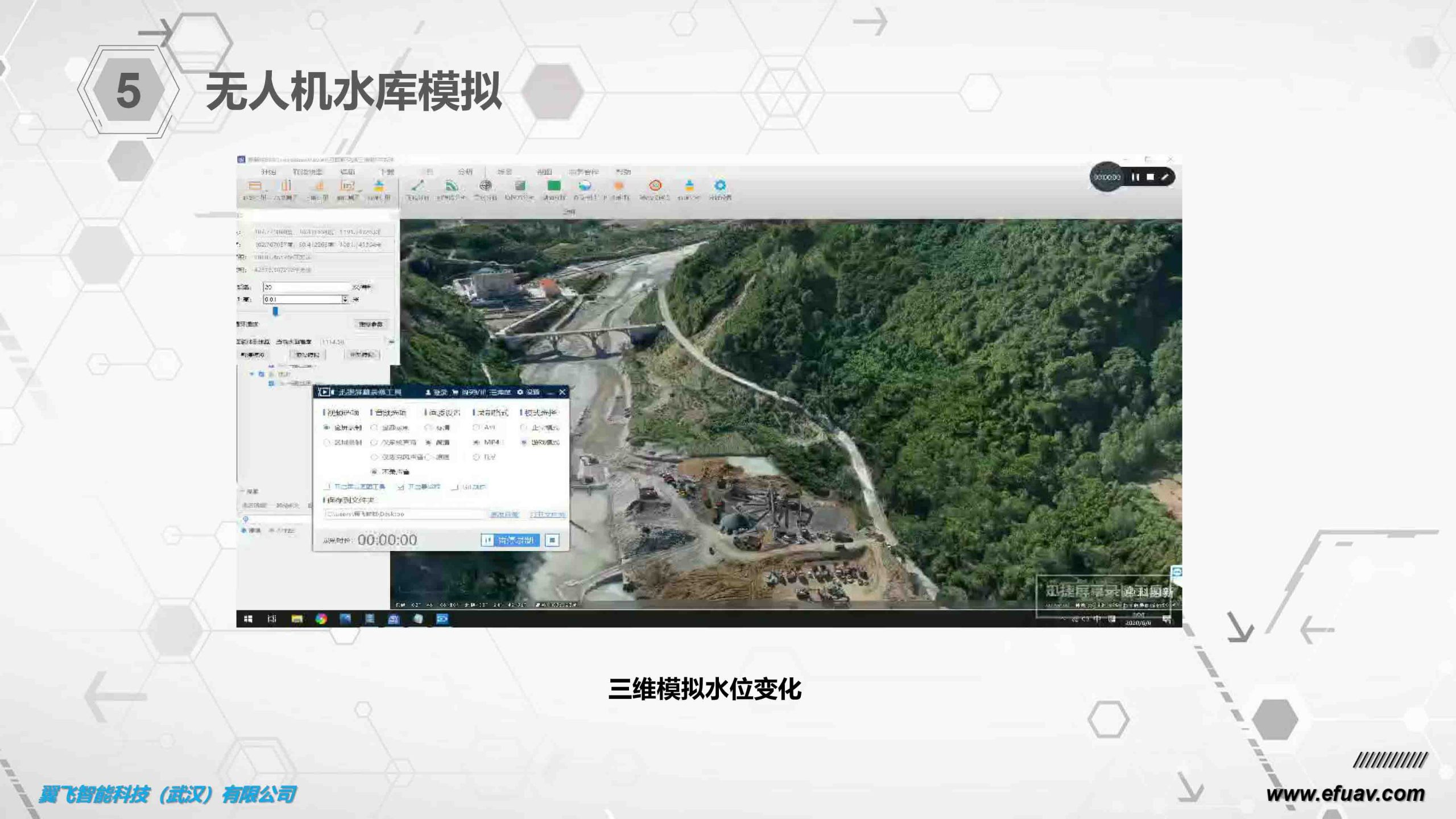Image resolution: width=1456 pixels, height=819 pixels.
Task: Click the blue slider handle in left panel
Action: click(276, 311)
